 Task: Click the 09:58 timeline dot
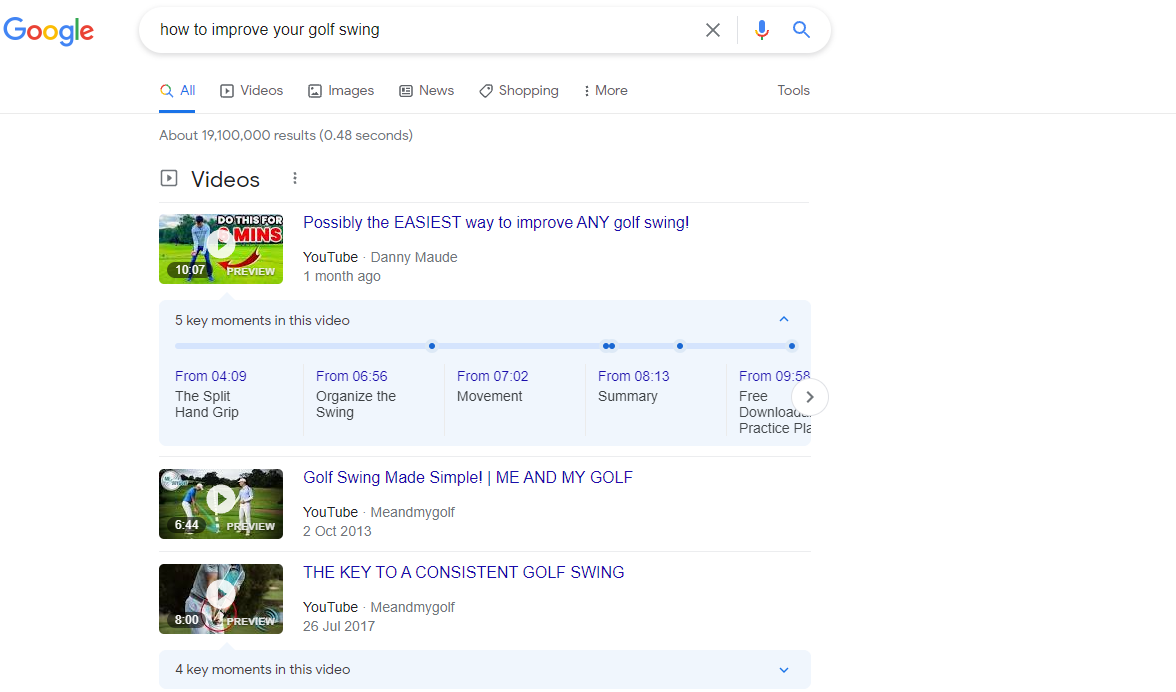[x=791, y=346]
